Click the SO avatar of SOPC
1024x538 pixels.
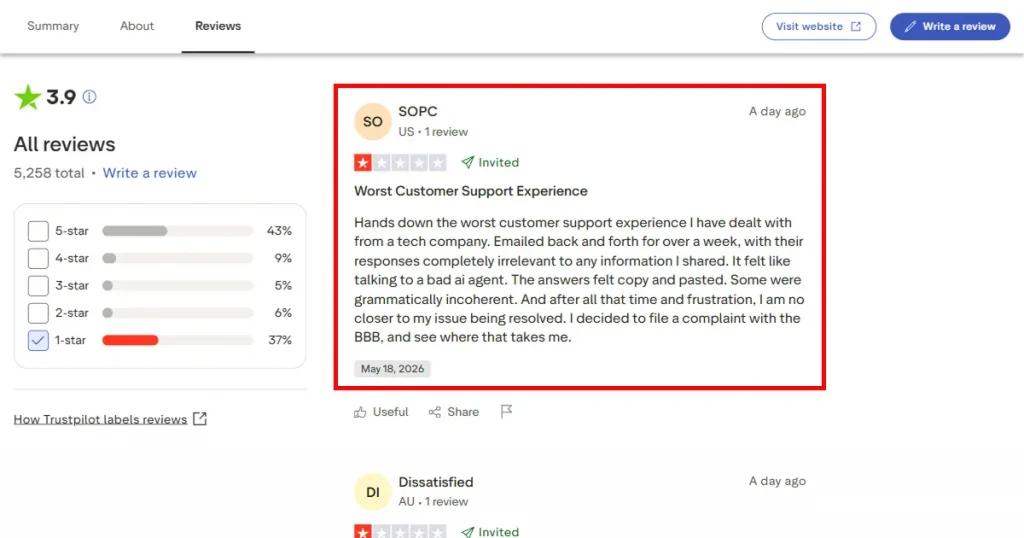(x=372, y=121)
